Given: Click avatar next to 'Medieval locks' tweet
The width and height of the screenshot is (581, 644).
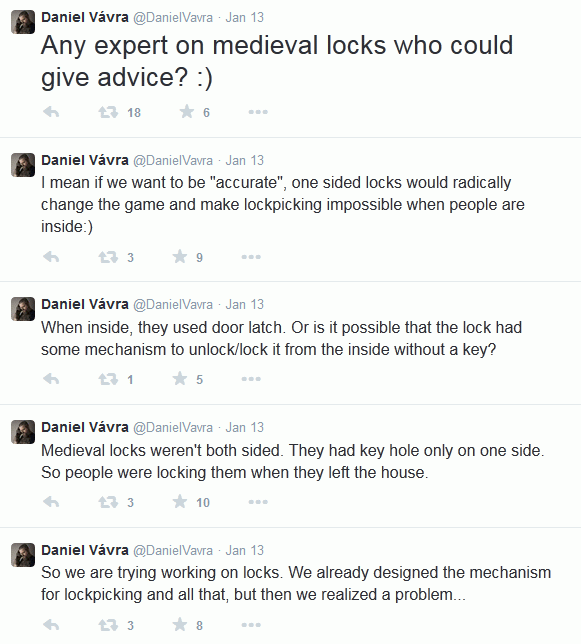Looking at the screenshot, I should [23, 432].
